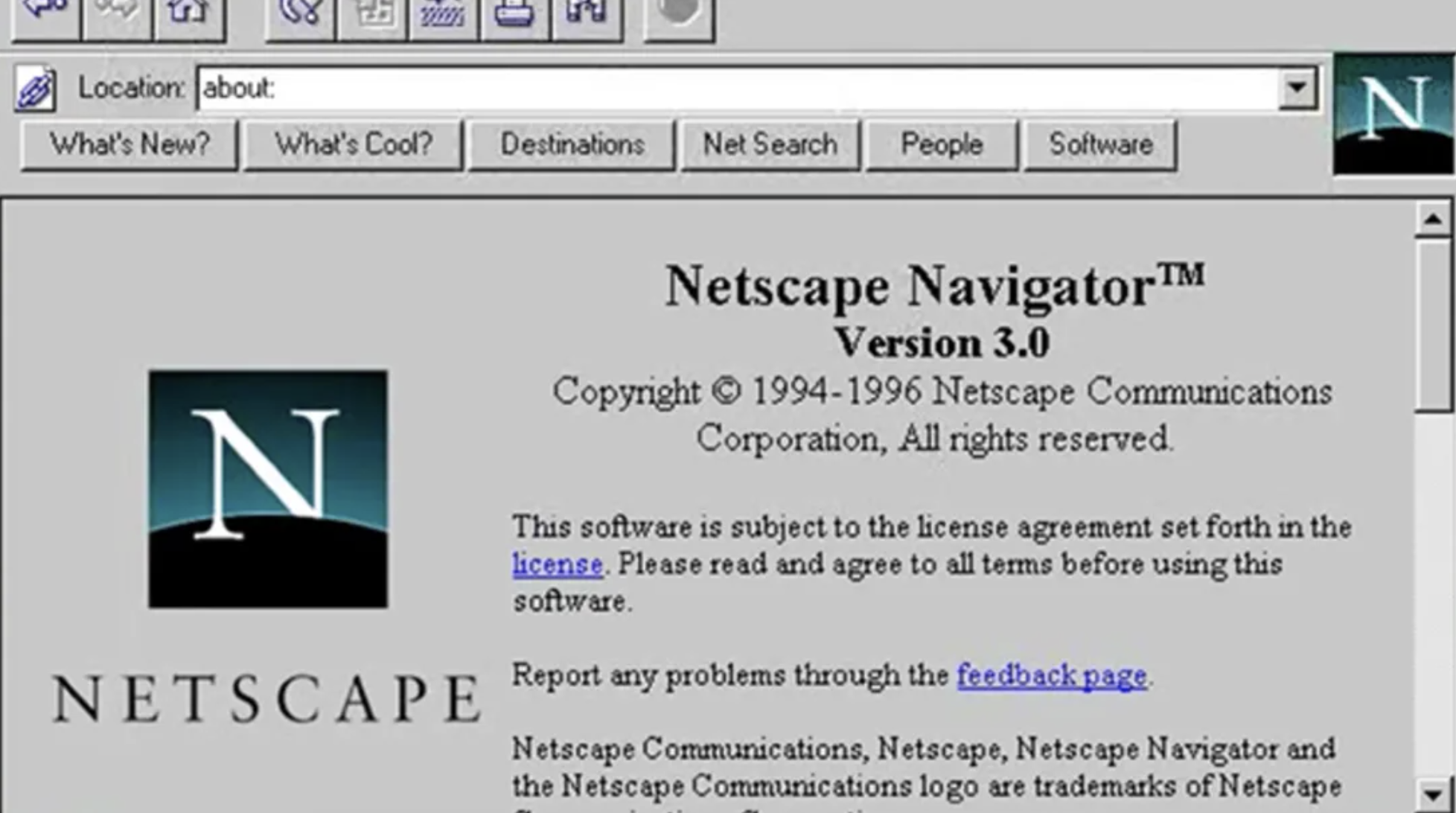Click the Open Location toolbar icon
Image resolution: width=1456 pixels, height=813 pixels.
click(x=444, y=15)
